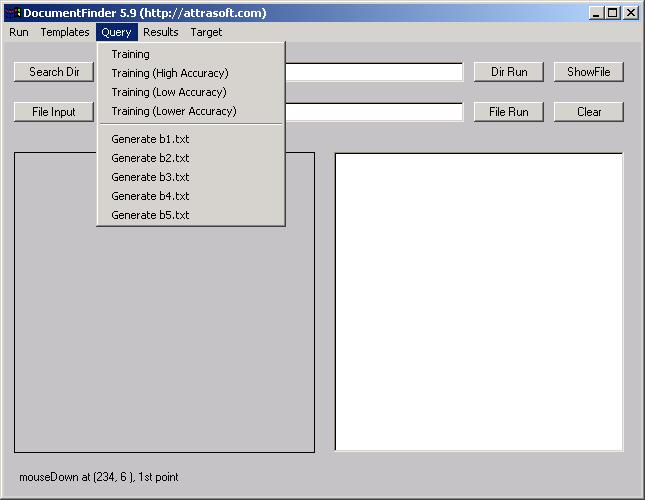Select Generate b5.txt menu item
Screen dimensions: 645x500
coord(150,215)
